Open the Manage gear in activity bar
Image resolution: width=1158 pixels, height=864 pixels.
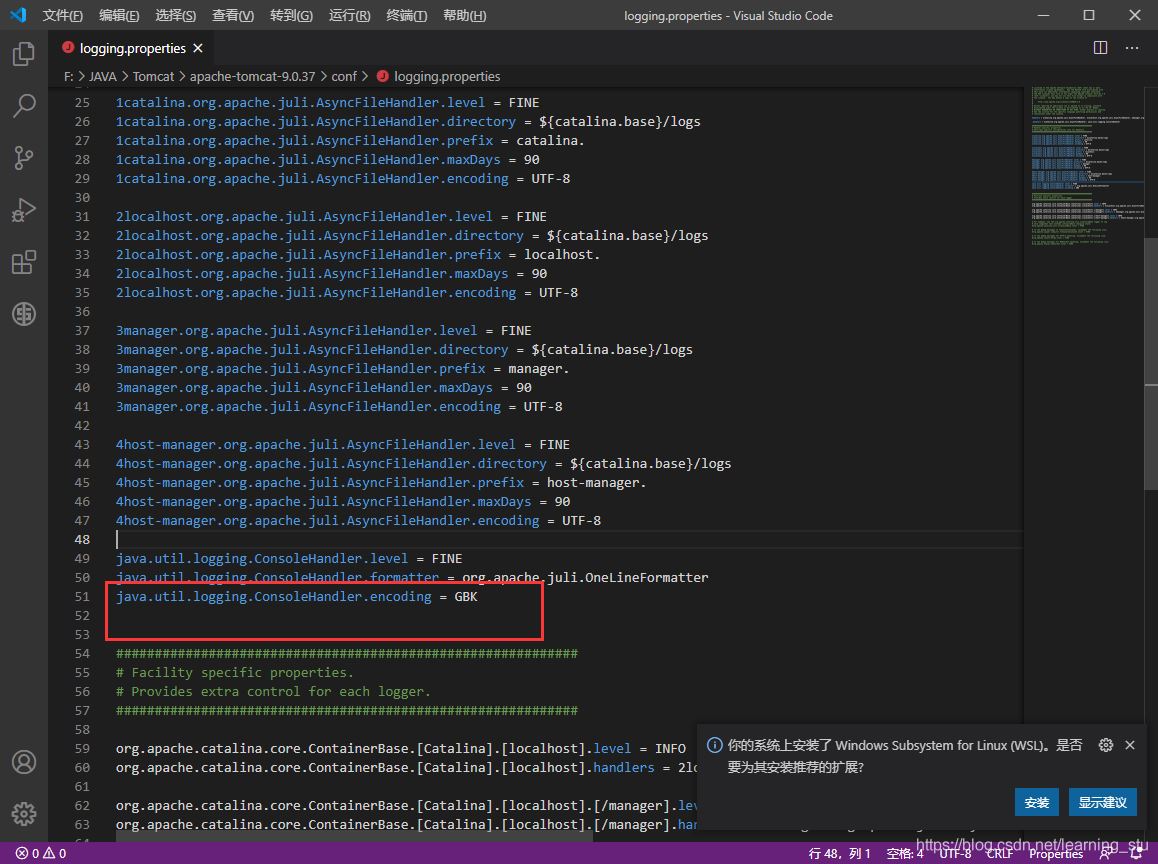coord(24,814)
